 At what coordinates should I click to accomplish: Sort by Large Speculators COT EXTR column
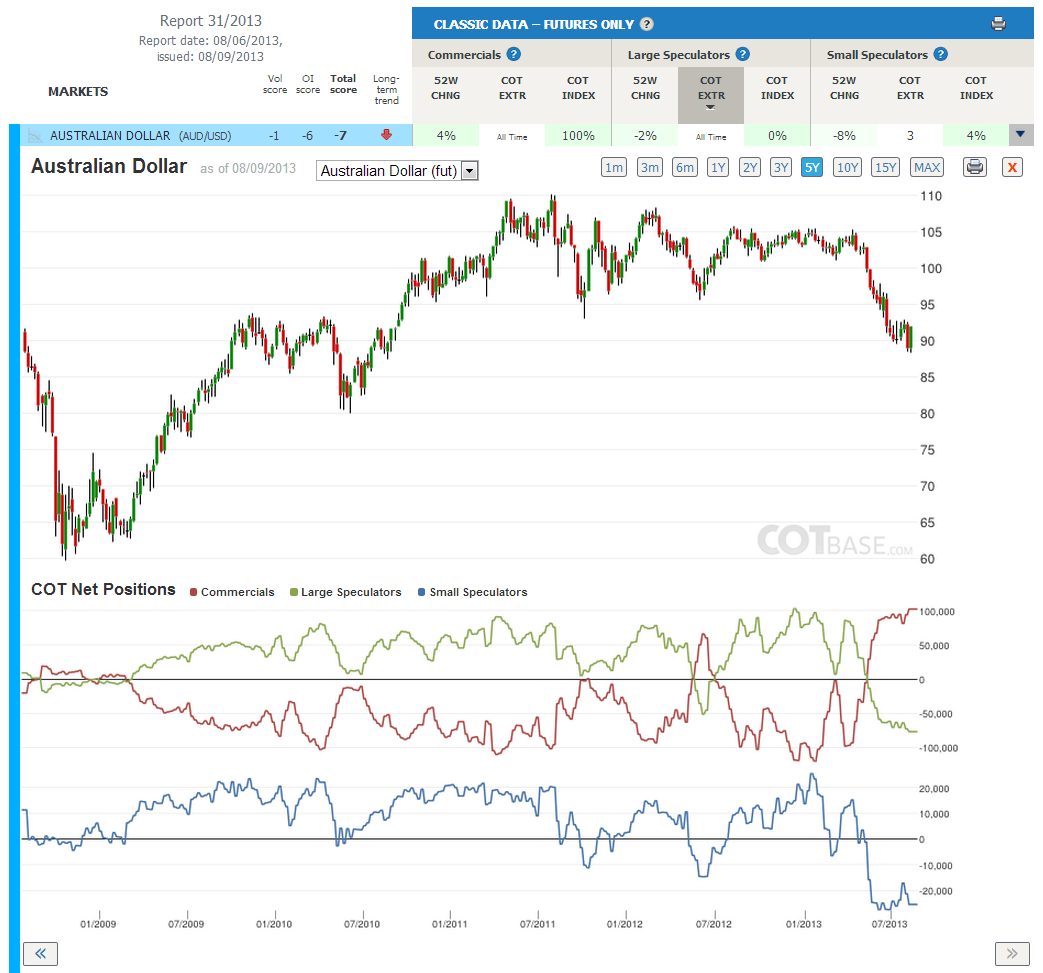point(710,94)
